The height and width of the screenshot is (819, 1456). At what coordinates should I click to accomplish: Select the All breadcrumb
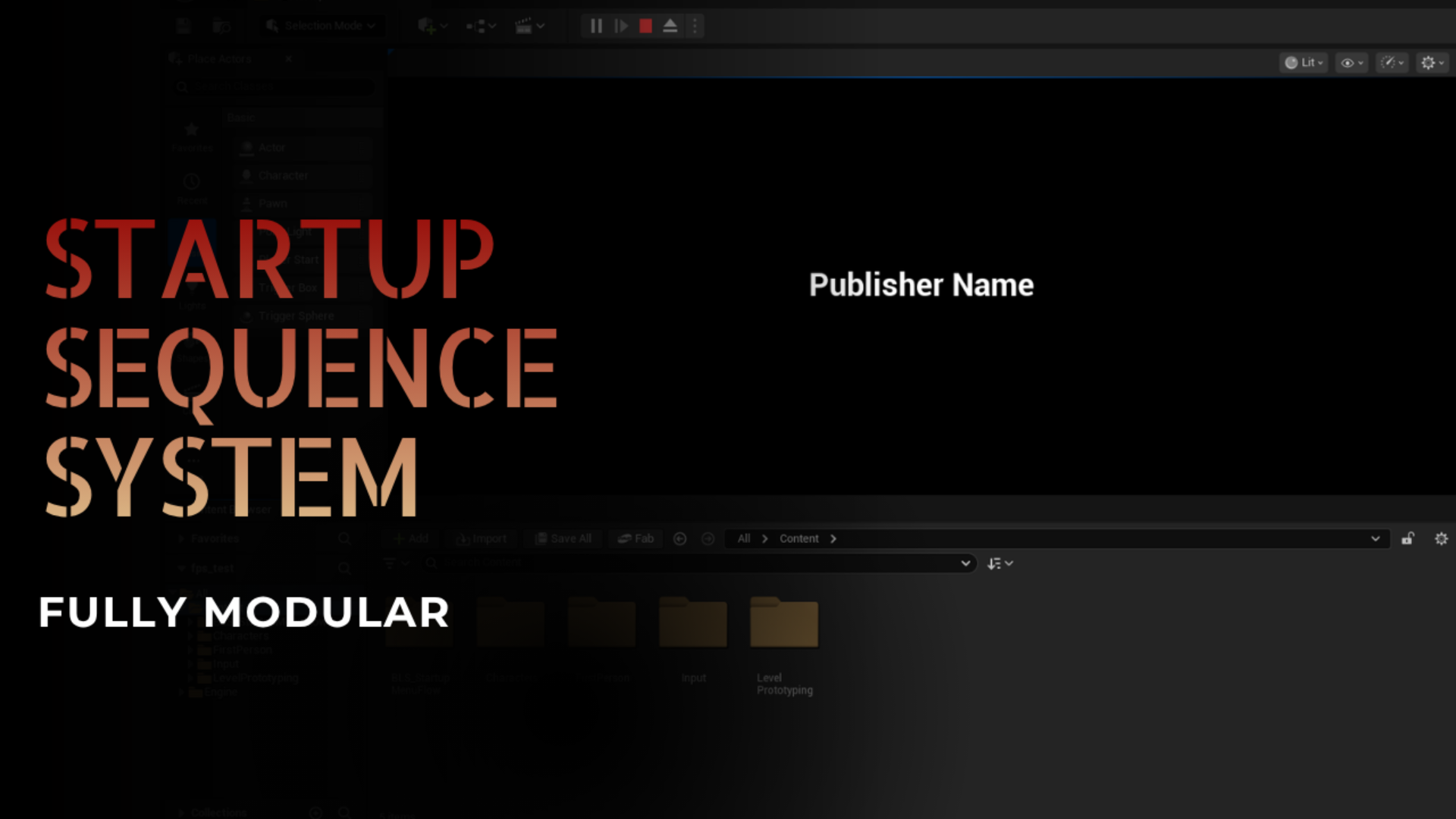pos(744,538)
